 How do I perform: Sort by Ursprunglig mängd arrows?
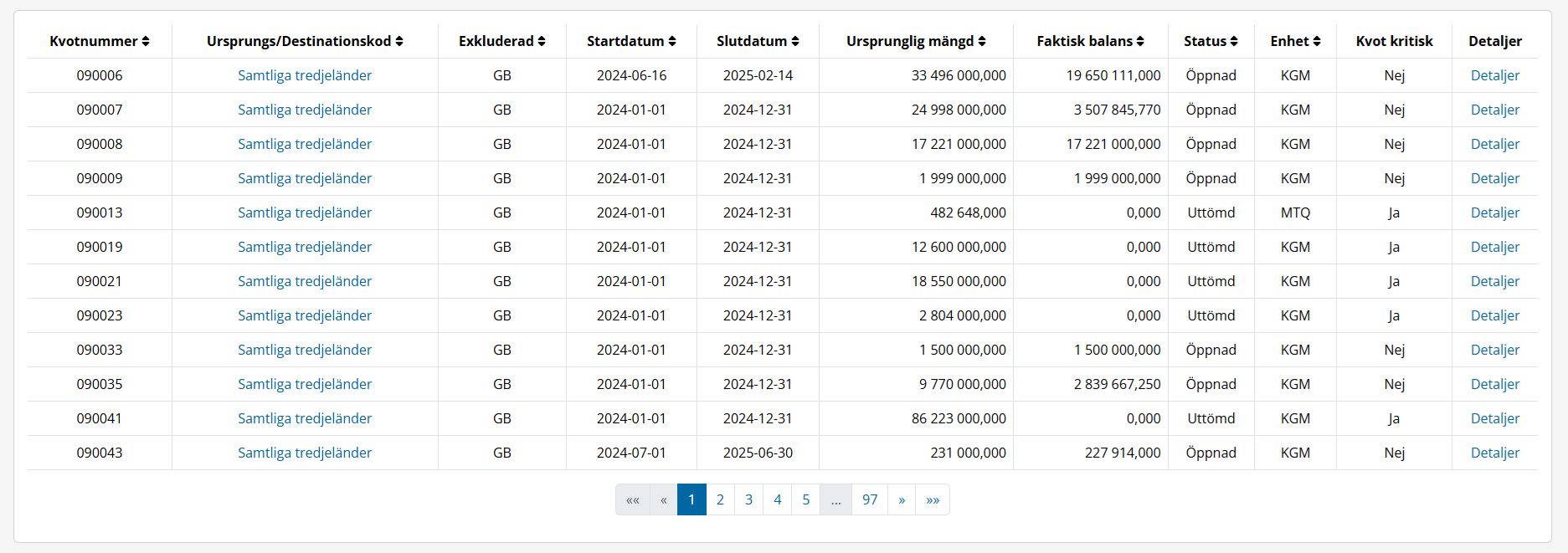[x=982, y=41]
